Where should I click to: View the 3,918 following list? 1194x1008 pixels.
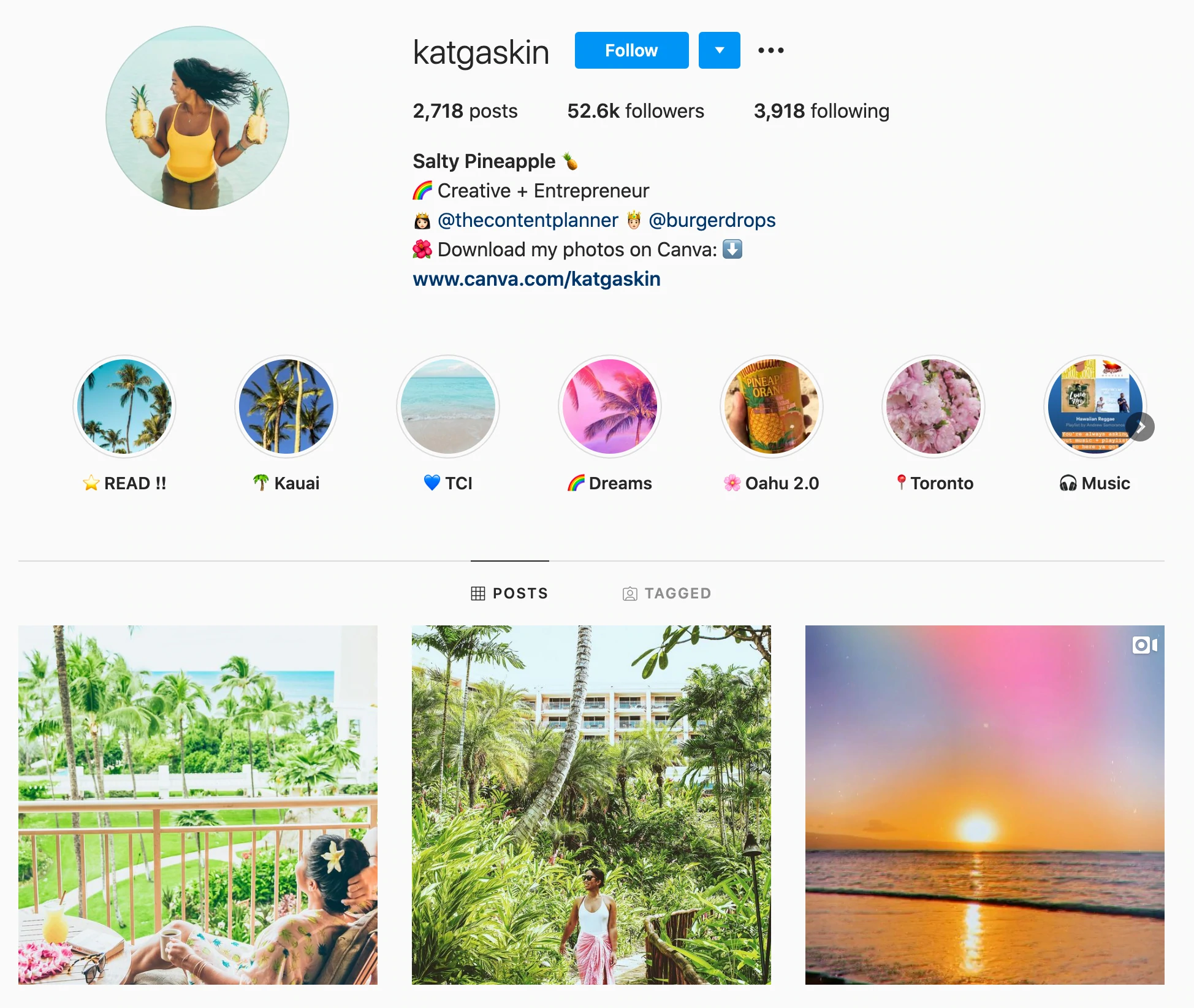821,111
